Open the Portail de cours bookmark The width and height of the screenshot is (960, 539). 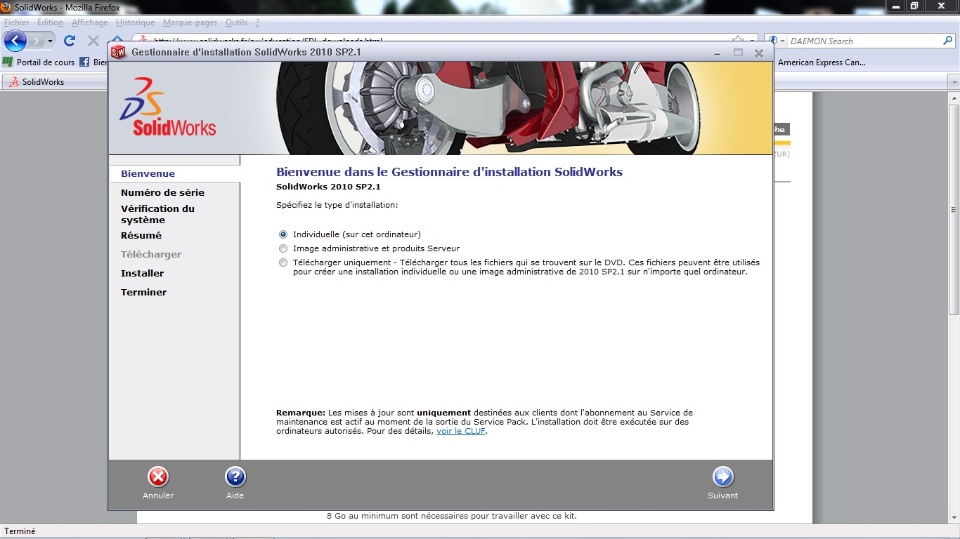point(39,62)
